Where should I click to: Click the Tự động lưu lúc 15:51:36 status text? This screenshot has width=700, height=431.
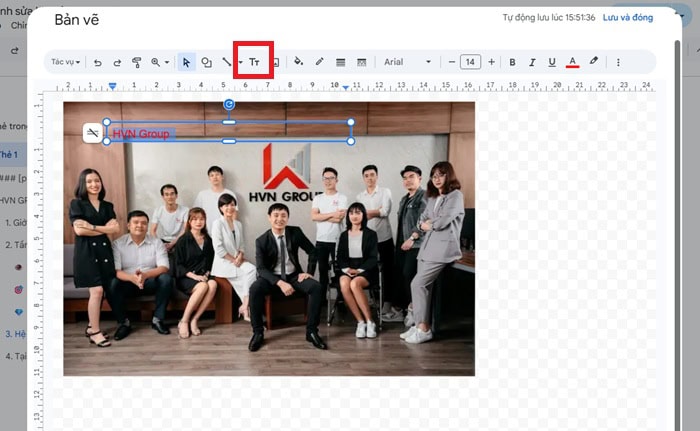(x=549, y=17)
